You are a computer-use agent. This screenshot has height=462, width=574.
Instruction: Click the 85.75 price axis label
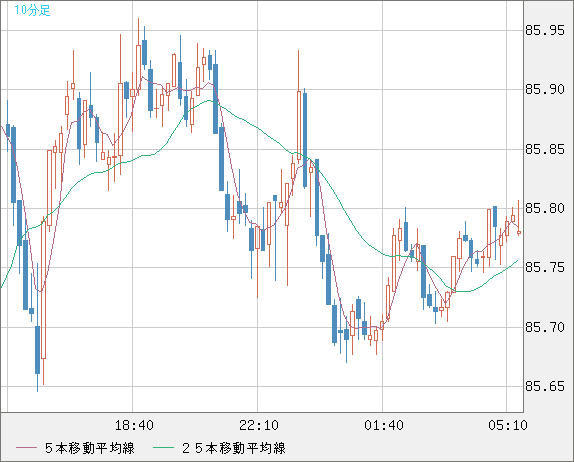coord(545,268)
